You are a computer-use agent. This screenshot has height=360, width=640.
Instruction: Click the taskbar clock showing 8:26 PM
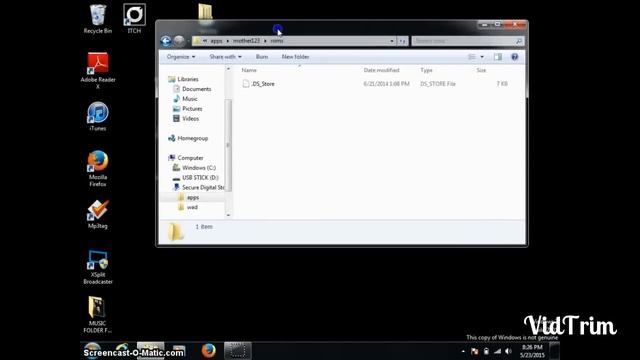[x=532, y=351]
